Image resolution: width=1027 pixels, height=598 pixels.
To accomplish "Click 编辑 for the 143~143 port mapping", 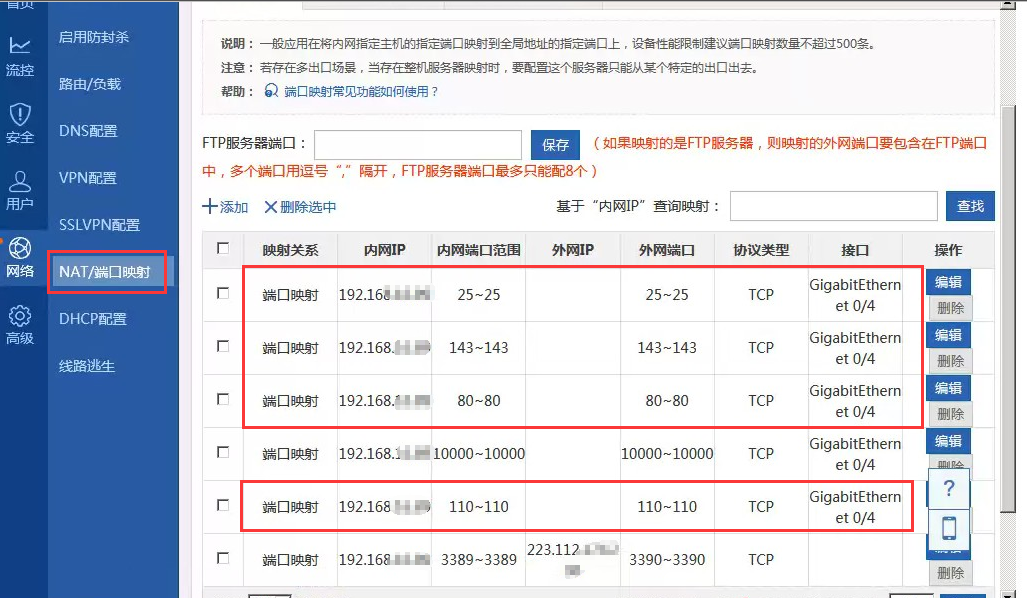I will point(948,335).
